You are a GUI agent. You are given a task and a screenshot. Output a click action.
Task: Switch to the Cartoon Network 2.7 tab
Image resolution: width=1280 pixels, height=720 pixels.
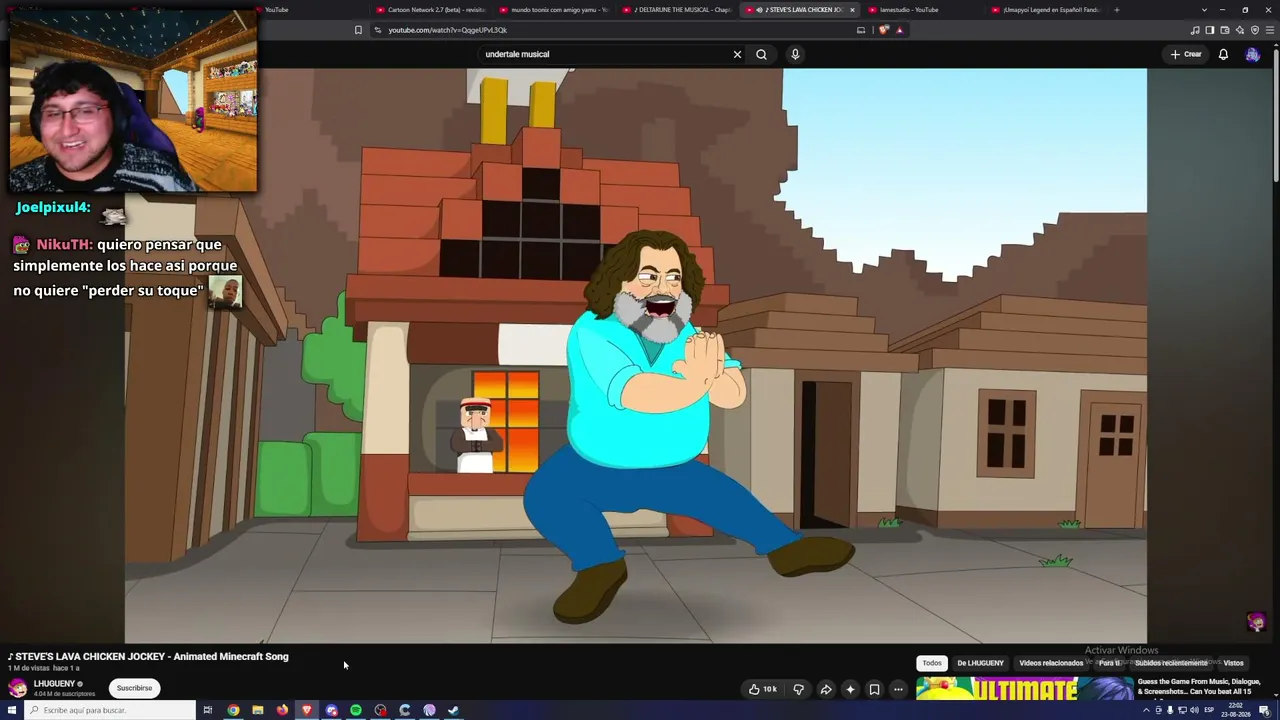pos(432,10)
